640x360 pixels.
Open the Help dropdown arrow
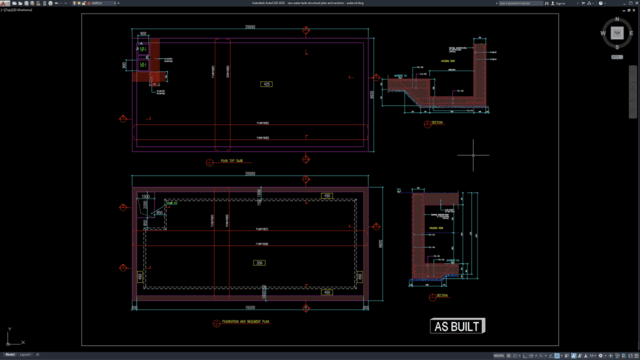tap(605, 3)
